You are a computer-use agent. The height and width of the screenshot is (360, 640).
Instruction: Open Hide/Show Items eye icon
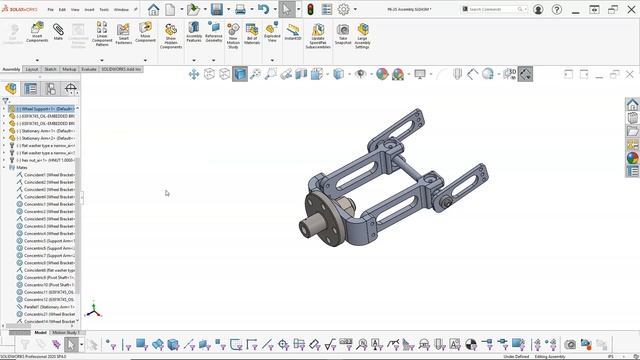[360, 74]
